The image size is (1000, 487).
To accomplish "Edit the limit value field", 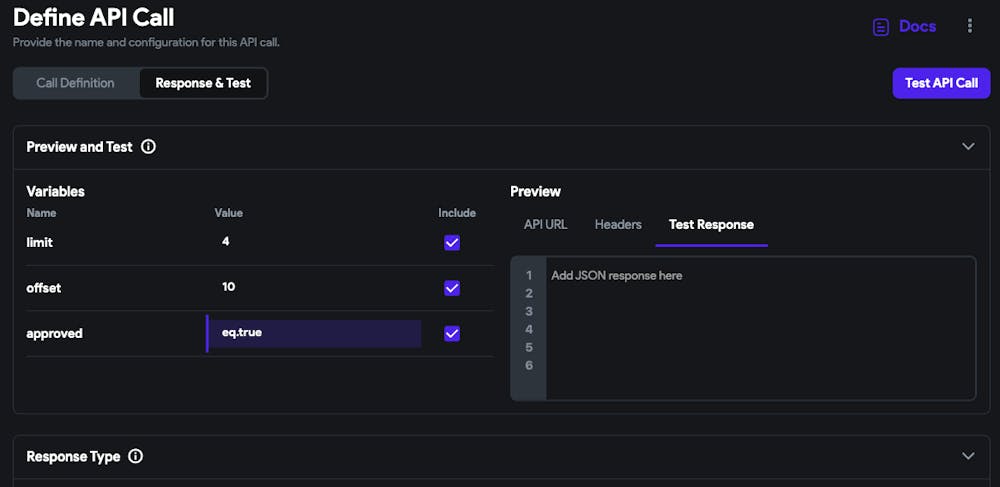I will [315, 242].
